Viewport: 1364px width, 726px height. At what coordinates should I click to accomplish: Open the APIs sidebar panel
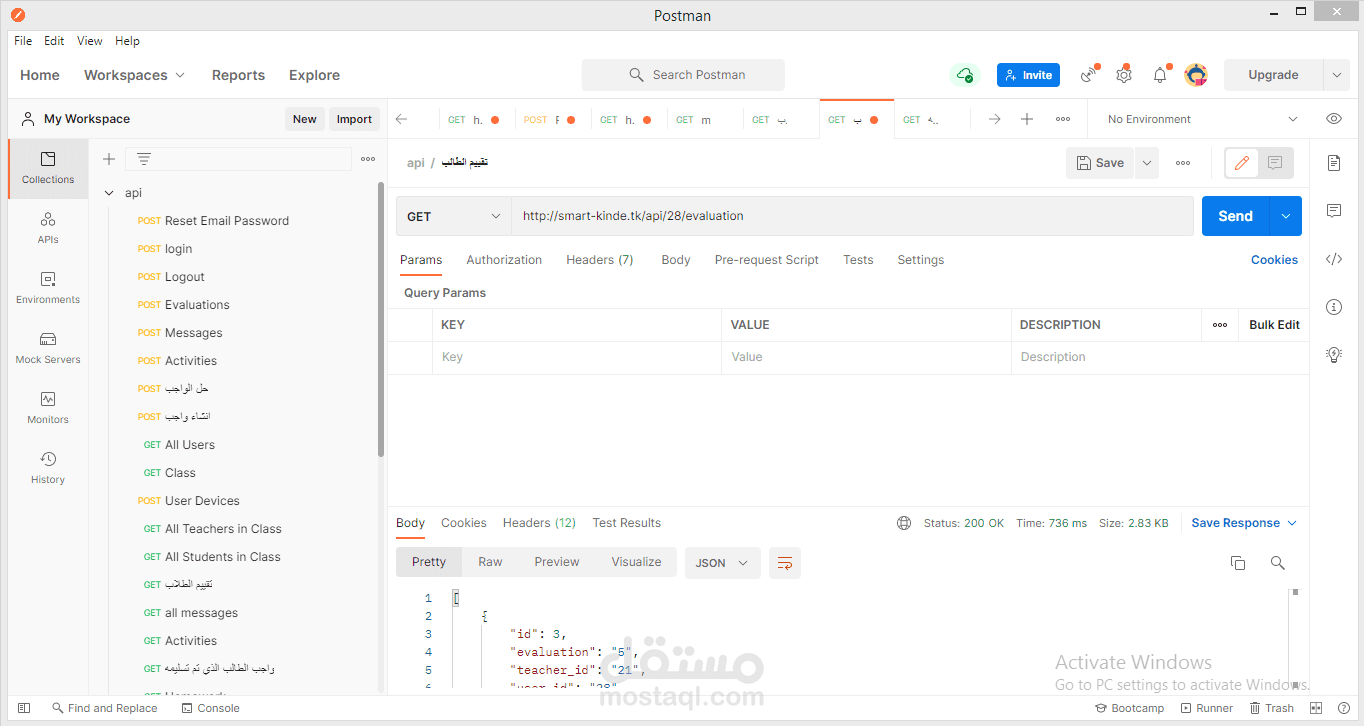(48, 228)
